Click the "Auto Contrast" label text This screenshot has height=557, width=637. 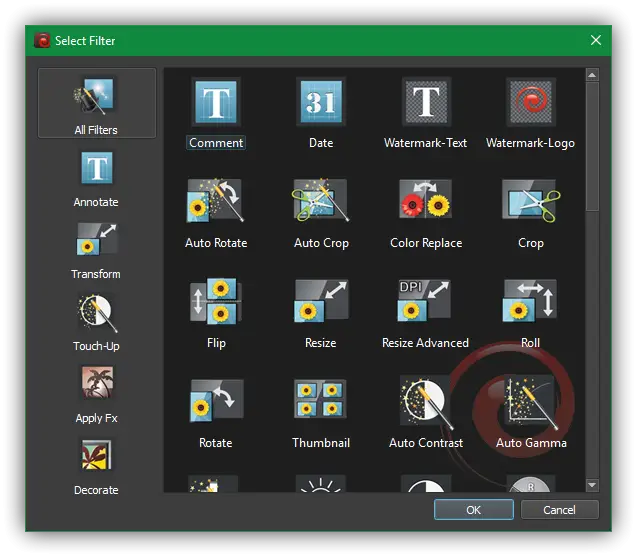click(x=426, y=442)
